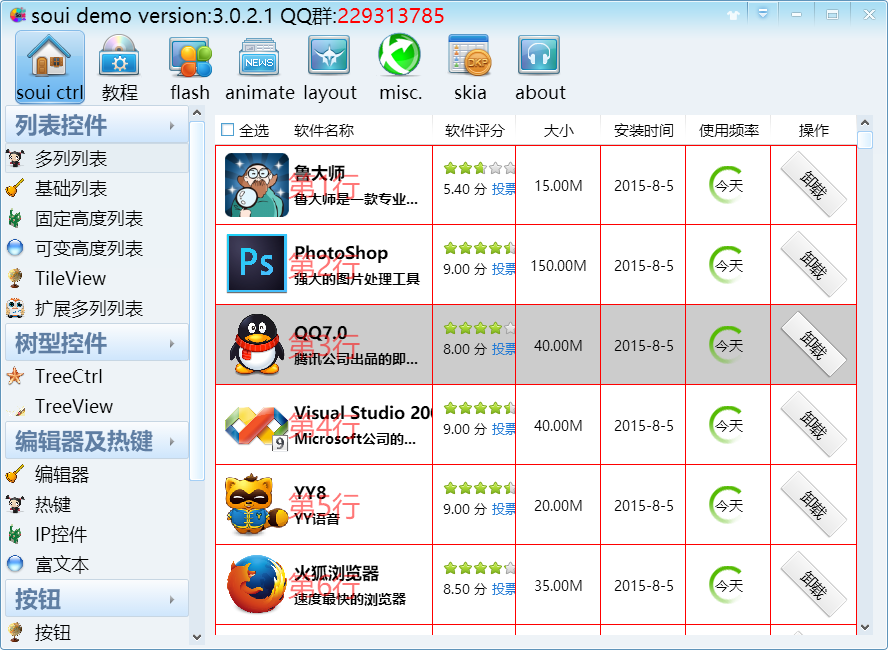Screen dimensions: 888x650
Task: Click the Visual Studio logo icon
Action: (257, 426)
